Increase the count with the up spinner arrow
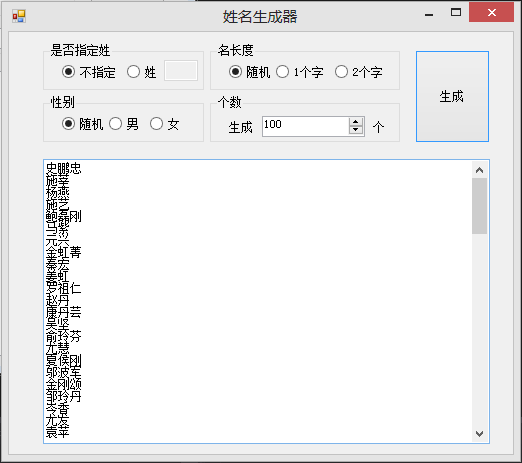Image resolution: width=522 pixels, height=463 pixels. (356, 122)
